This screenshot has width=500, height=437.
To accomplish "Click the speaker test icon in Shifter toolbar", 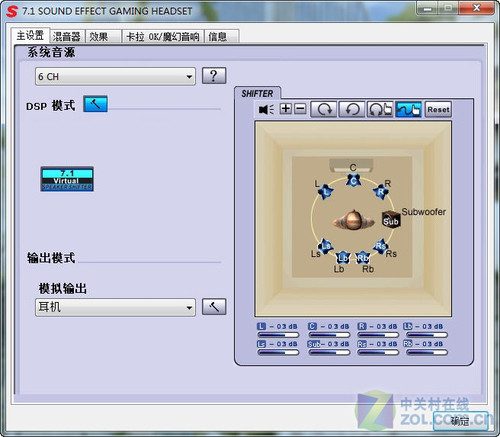I will coord(266,109).
